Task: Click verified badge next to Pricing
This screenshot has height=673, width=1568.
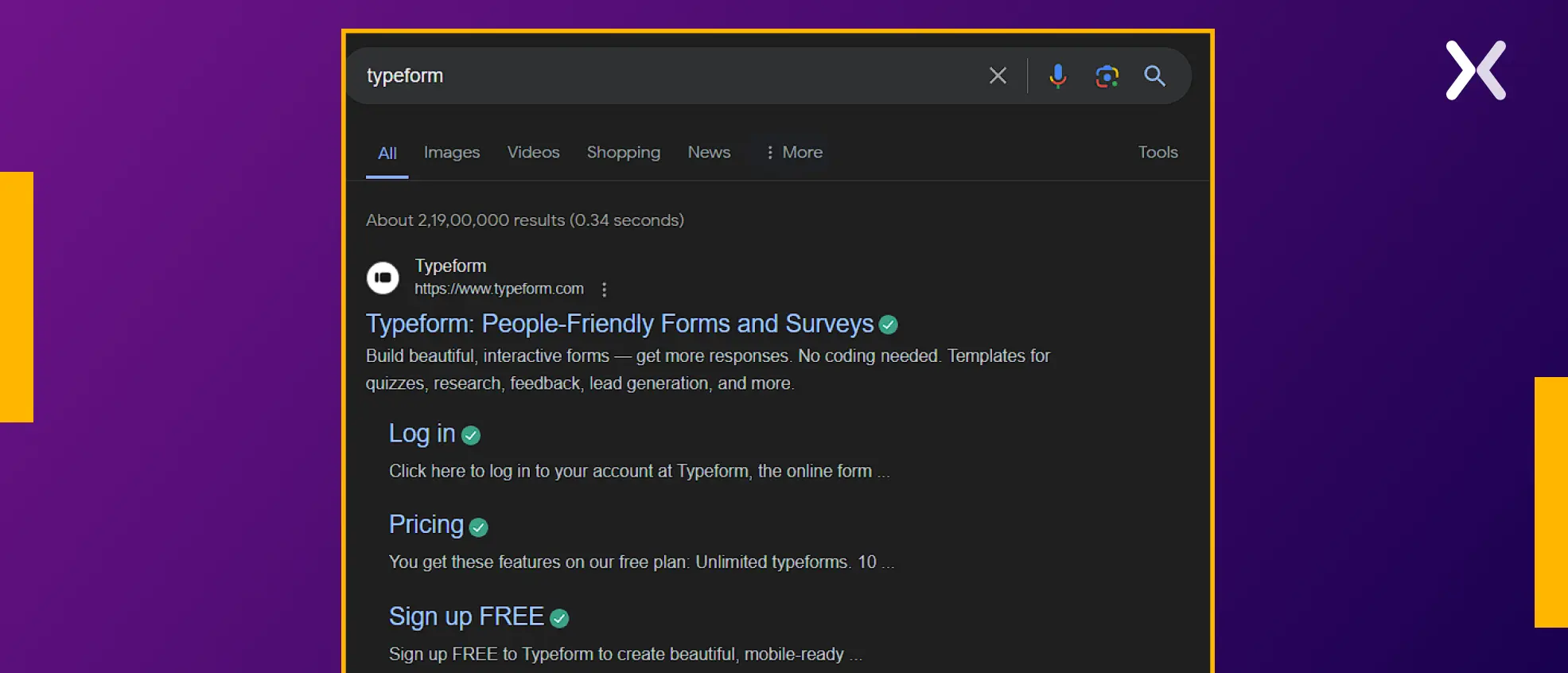Action: [x=478, y=527]
